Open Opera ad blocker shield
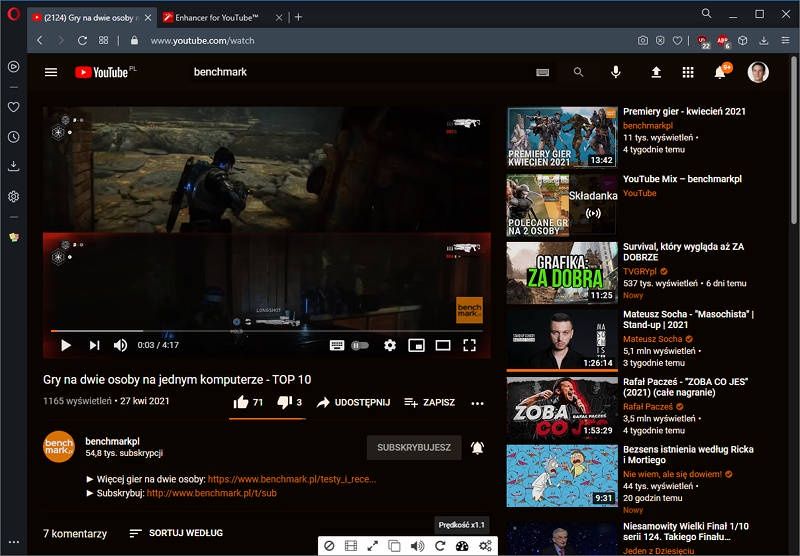The height and width of the screenshot is (556, 800). tap(660, 40)
